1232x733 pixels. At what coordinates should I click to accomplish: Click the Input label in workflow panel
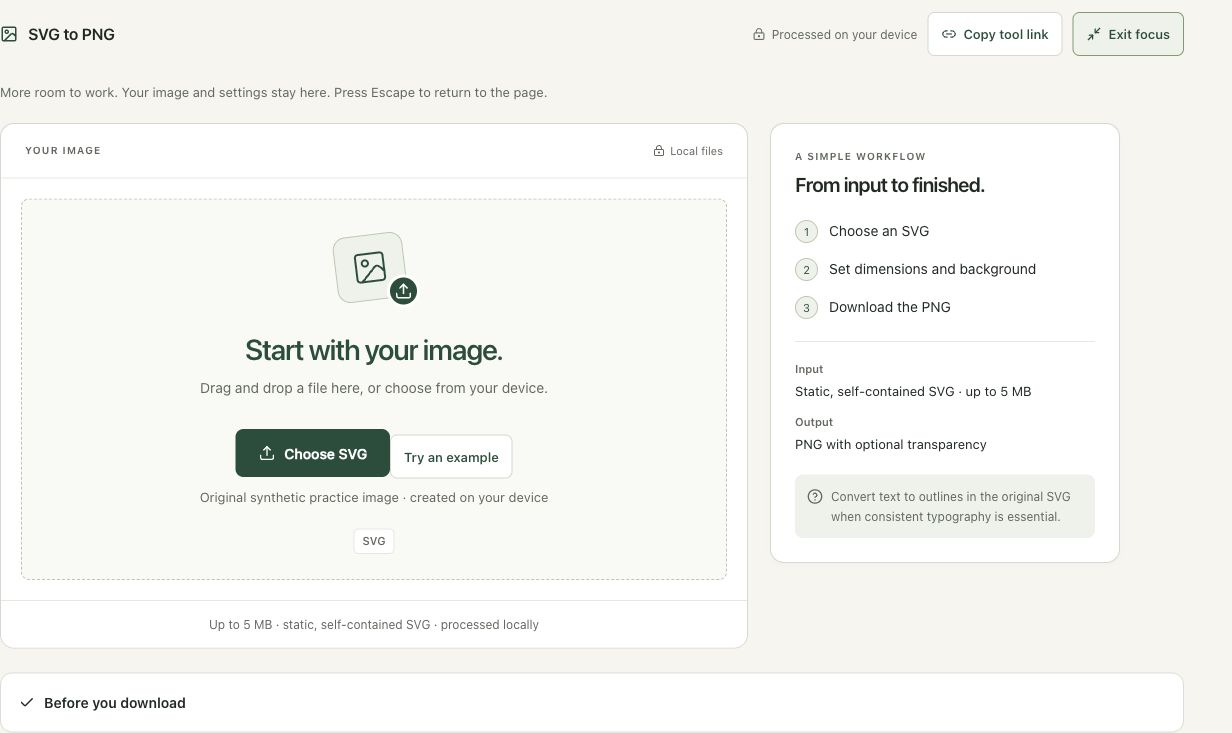[x=809, y=369]
